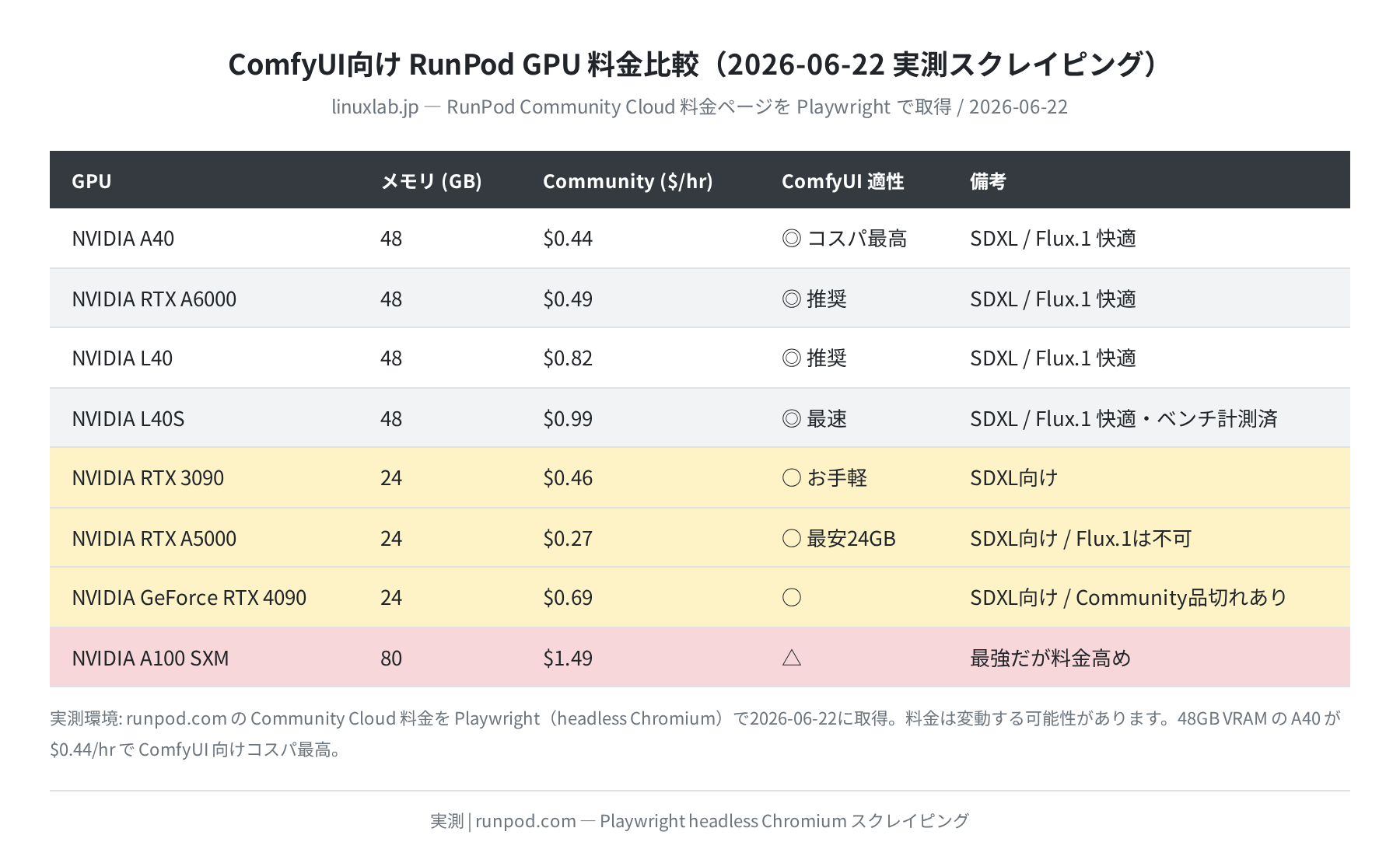The height and width of the screenshot is (863, 1400).
Task: Select the NVIDIA RTX 3090 cell
Action: (x=148, y=477)
